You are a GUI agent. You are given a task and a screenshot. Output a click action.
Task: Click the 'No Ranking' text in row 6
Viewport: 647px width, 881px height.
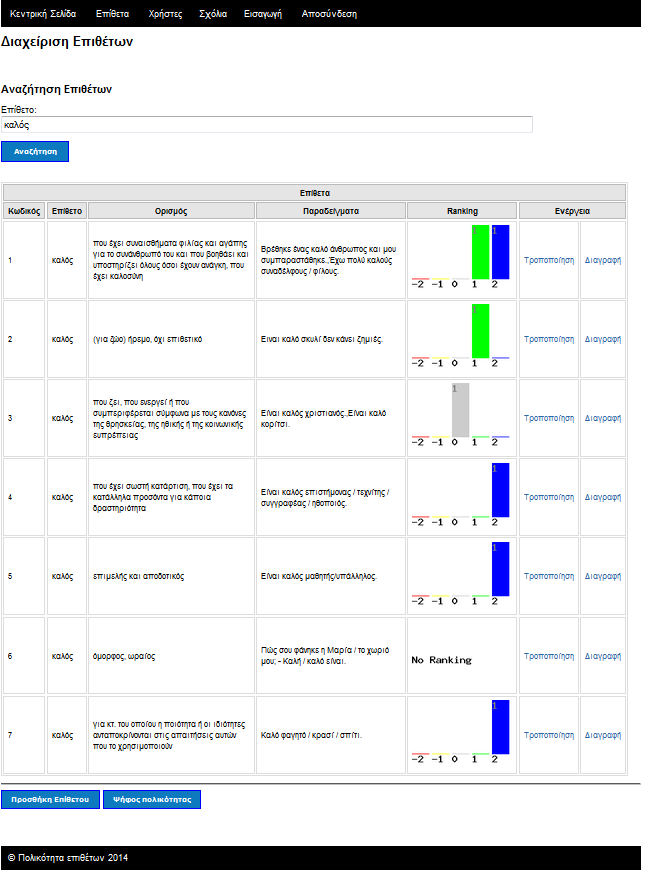441,660
